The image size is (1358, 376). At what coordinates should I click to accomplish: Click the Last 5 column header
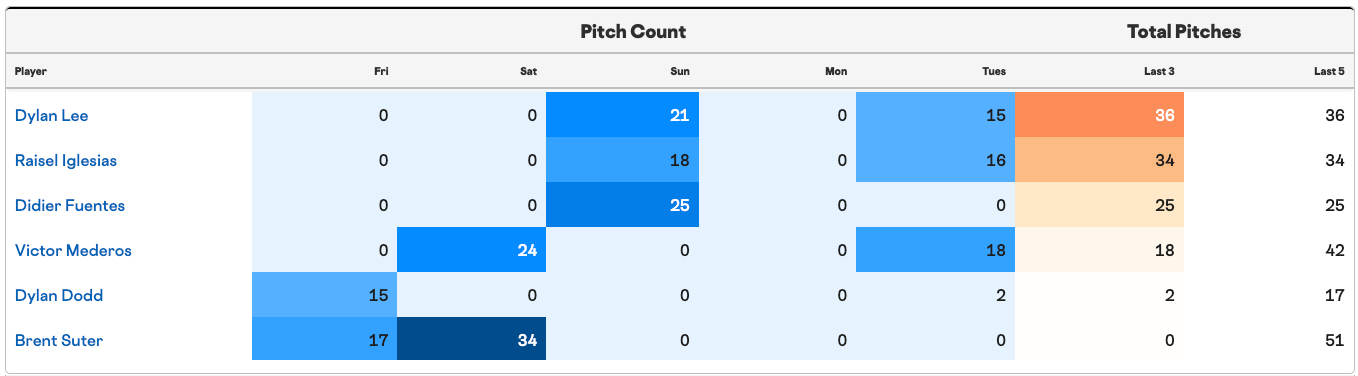(1329, 72)
